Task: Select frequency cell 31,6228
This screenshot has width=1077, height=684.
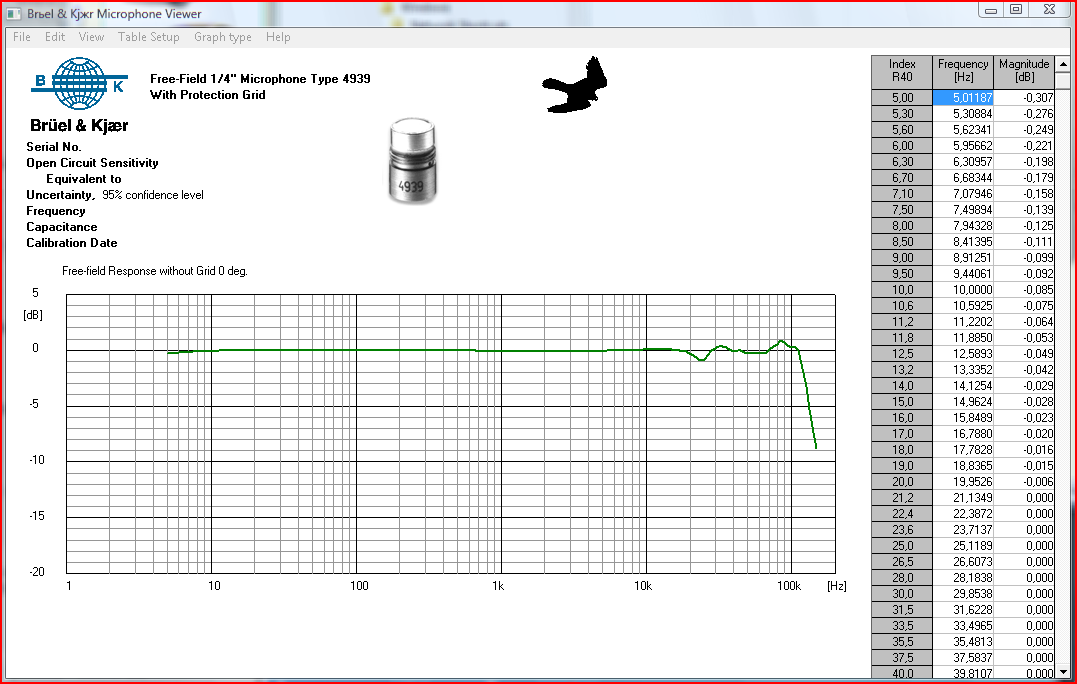Action: pyautogui.click(x=963, y=609)
